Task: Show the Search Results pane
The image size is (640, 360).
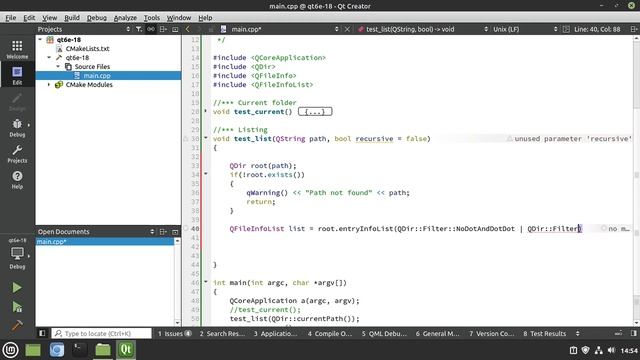Action: pyautogui.click(x=222, y=333)
